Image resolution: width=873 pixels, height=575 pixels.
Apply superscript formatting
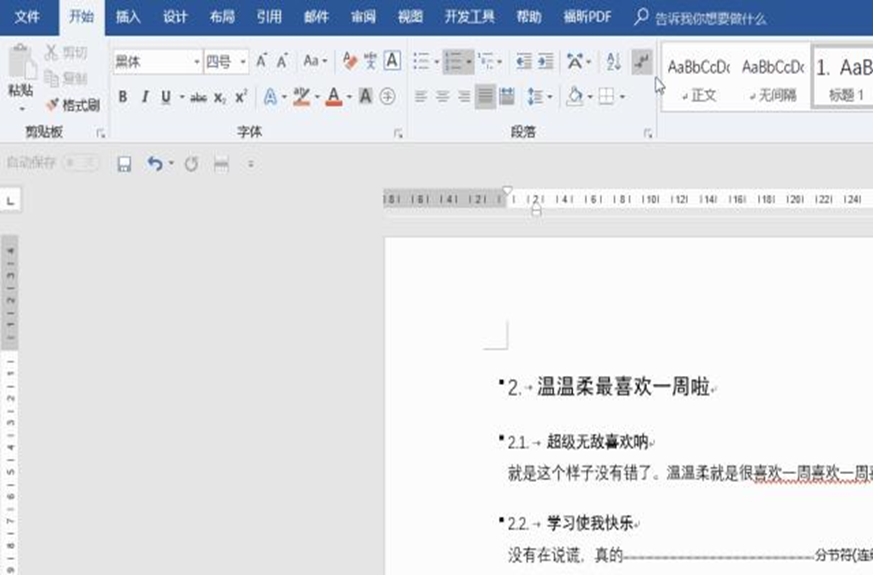[x=241, y=97]
